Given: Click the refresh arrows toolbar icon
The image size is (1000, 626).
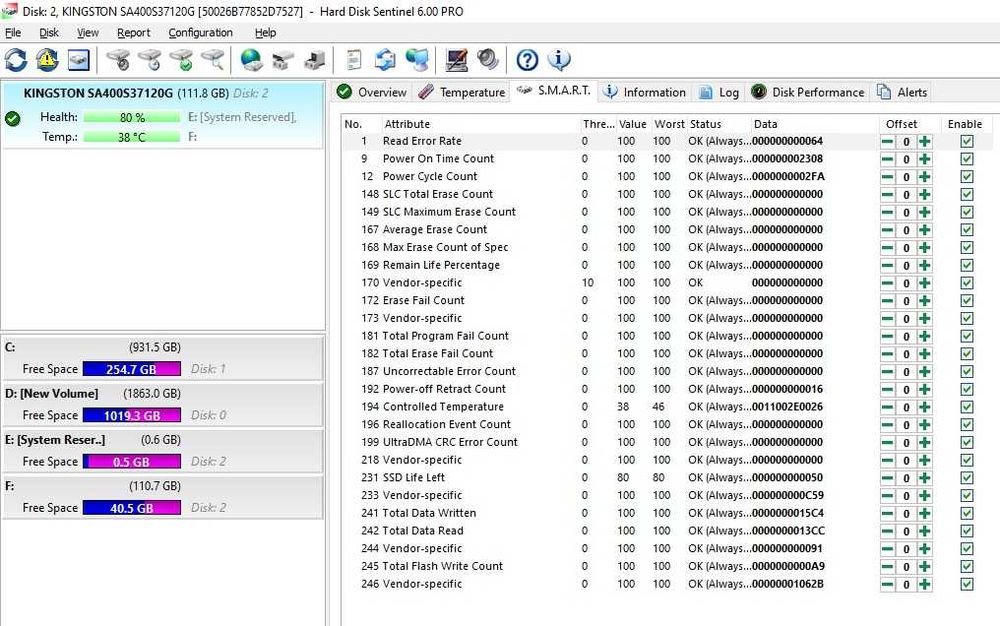Looking at the screenshot, I should [16, 61].
